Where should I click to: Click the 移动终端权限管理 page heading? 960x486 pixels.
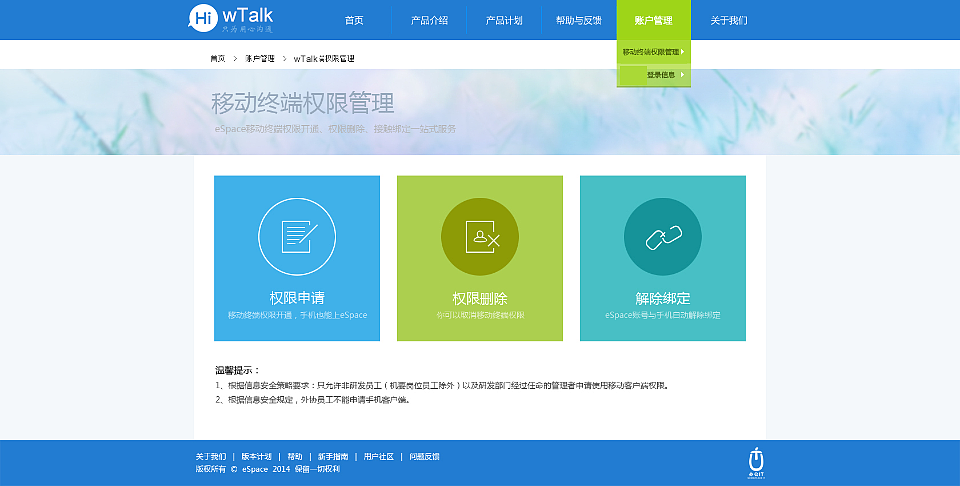coord(302,103)
